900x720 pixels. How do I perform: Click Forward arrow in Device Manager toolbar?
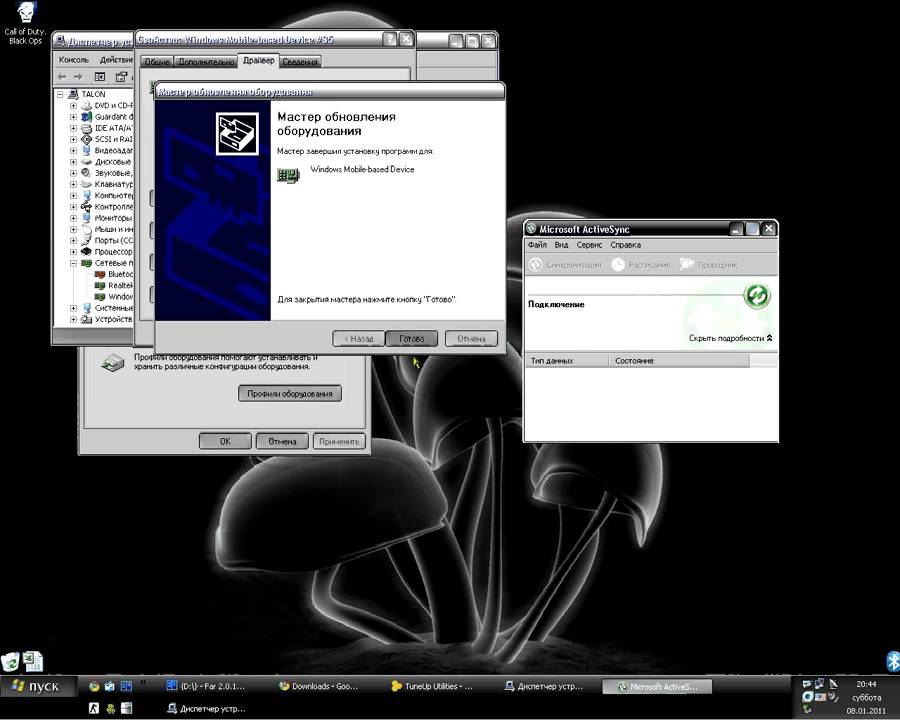[x=78, y=76]
